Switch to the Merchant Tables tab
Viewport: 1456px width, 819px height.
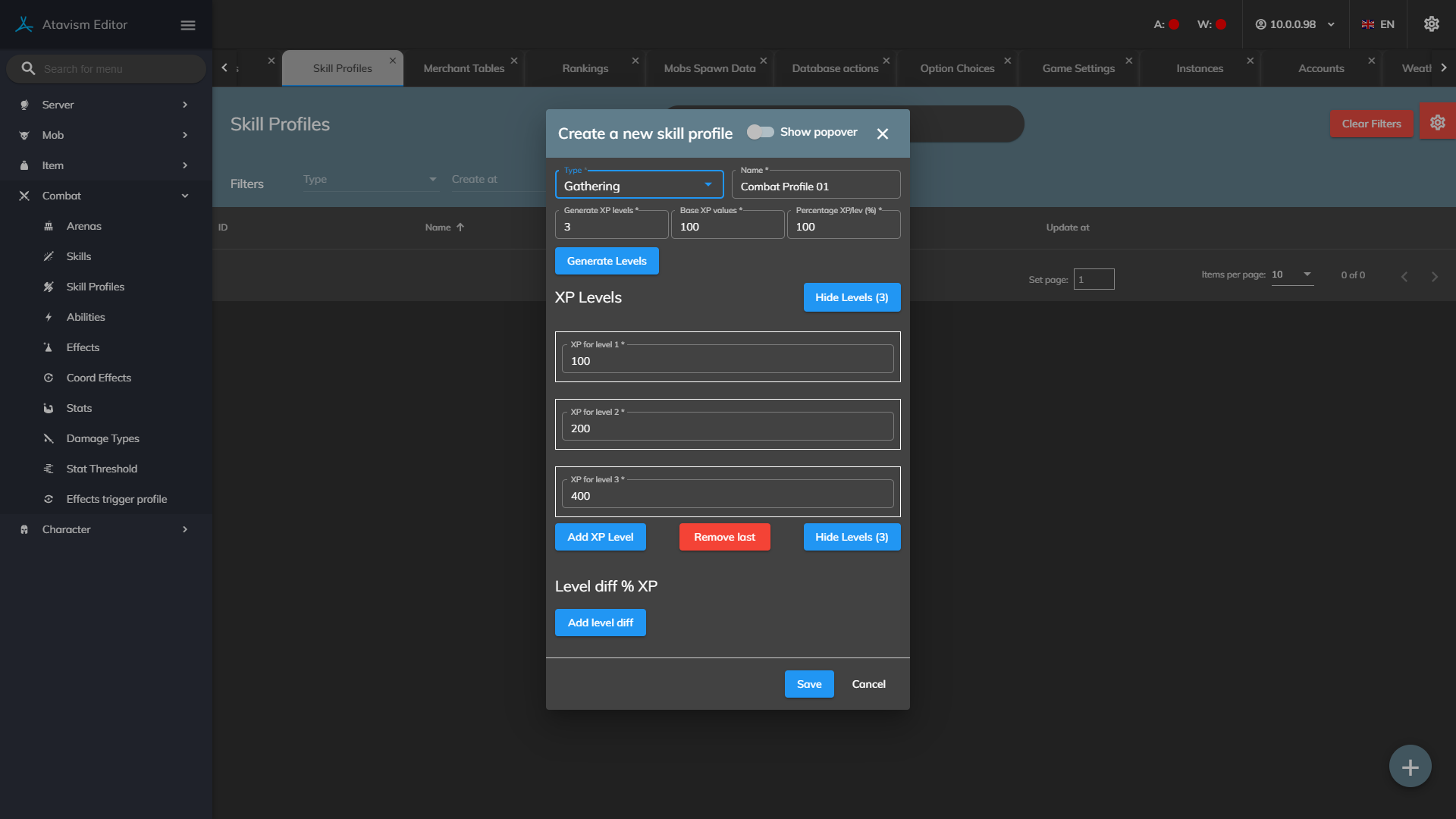coord(463,68)
